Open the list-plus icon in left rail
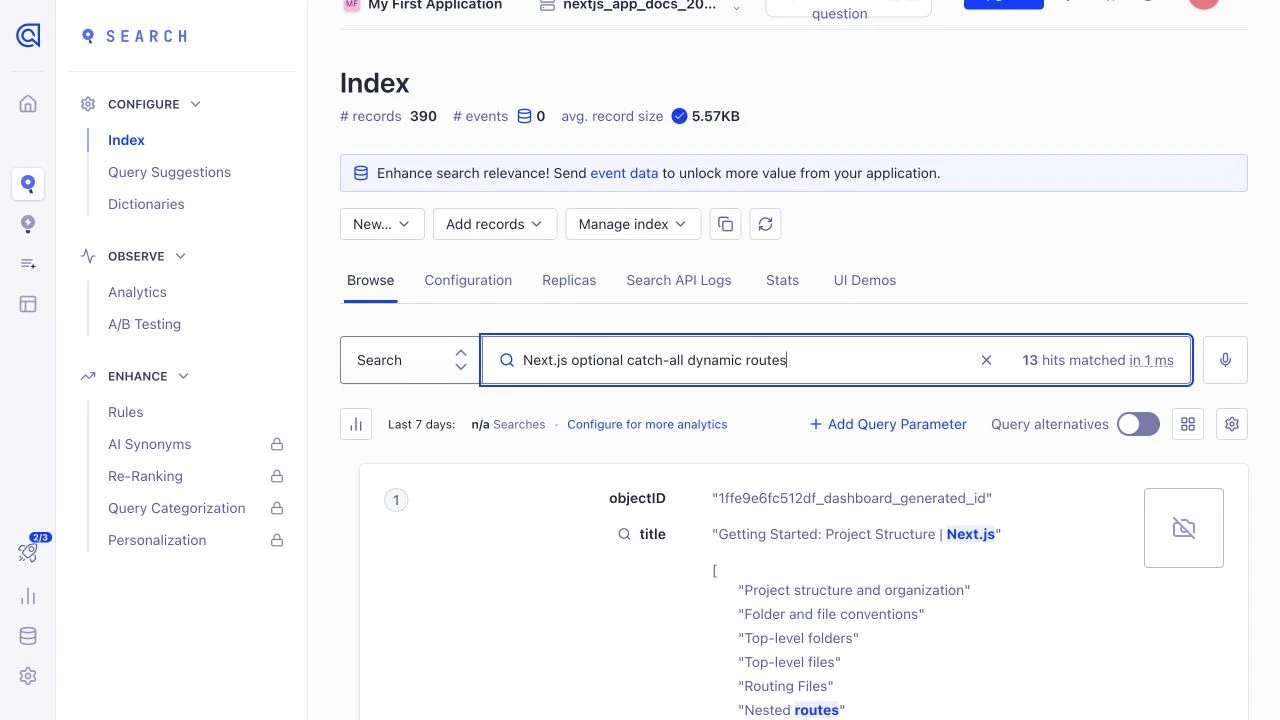The width and height of the screenshot is (1280, 720). tap(28, 264)
